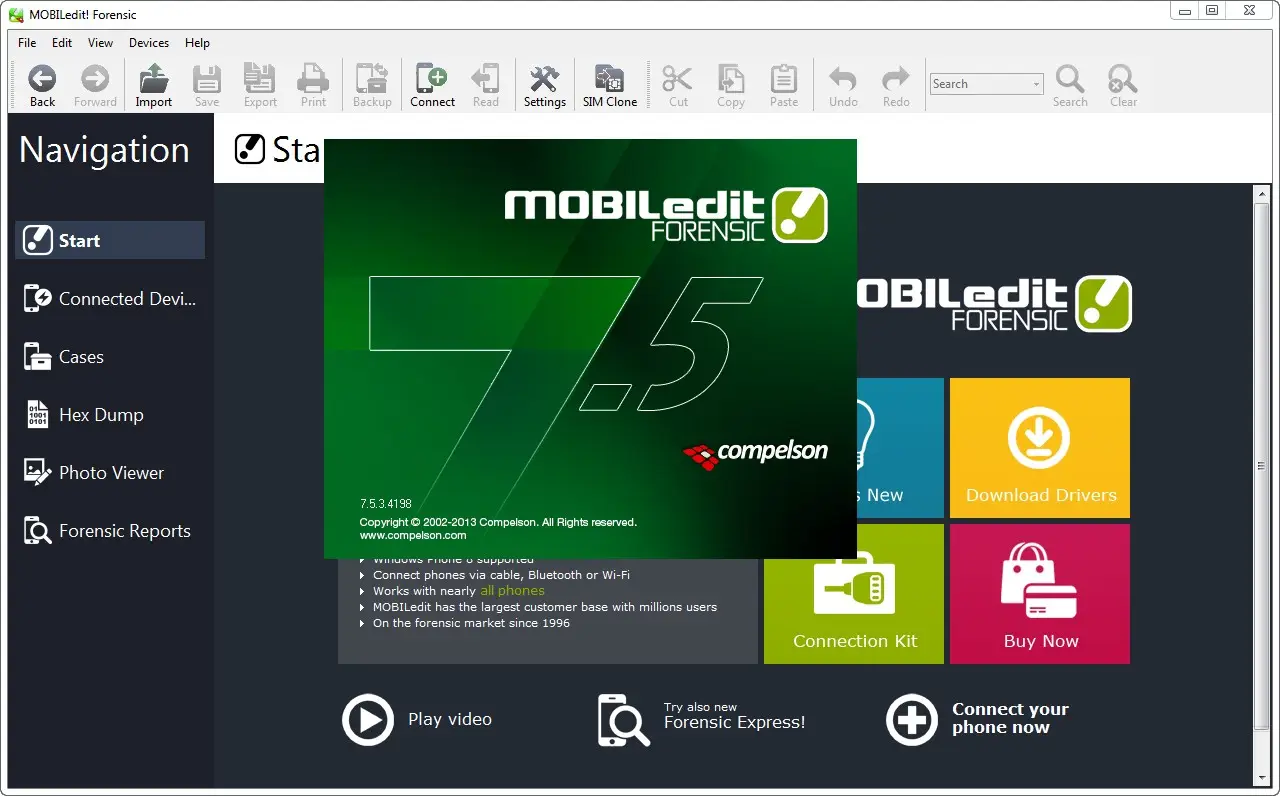Click the MOBILedit title bar app icon
1280x796 pixels.
point(15,14)
